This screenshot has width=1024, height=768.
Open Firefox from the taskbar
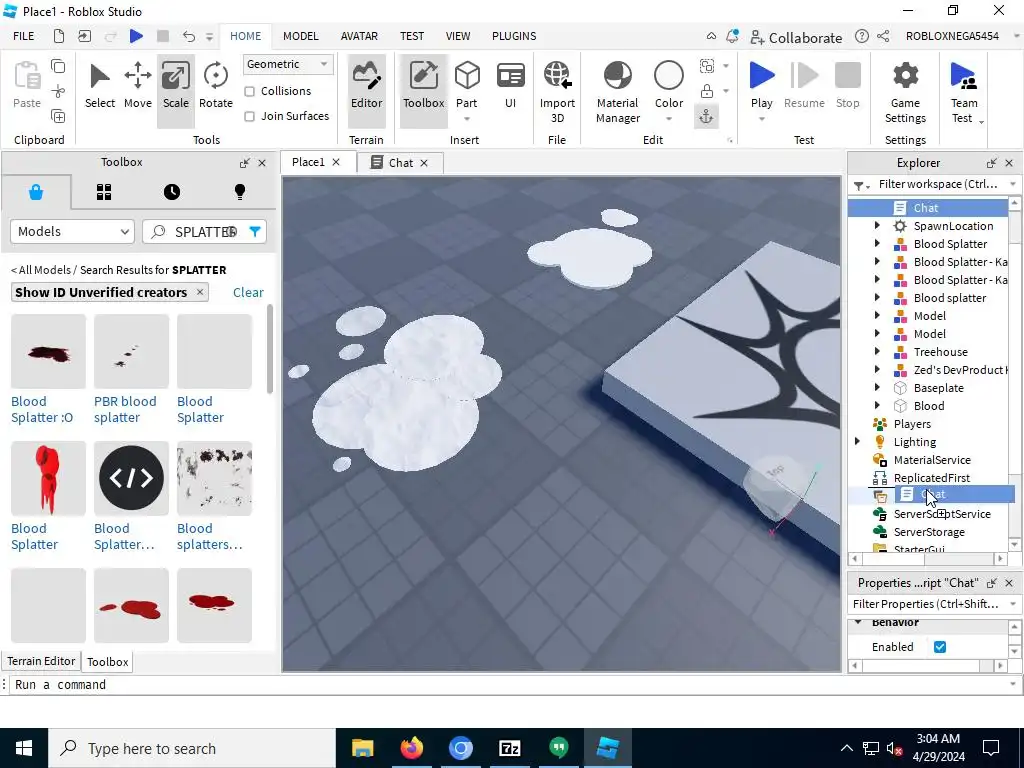point(411,748)
